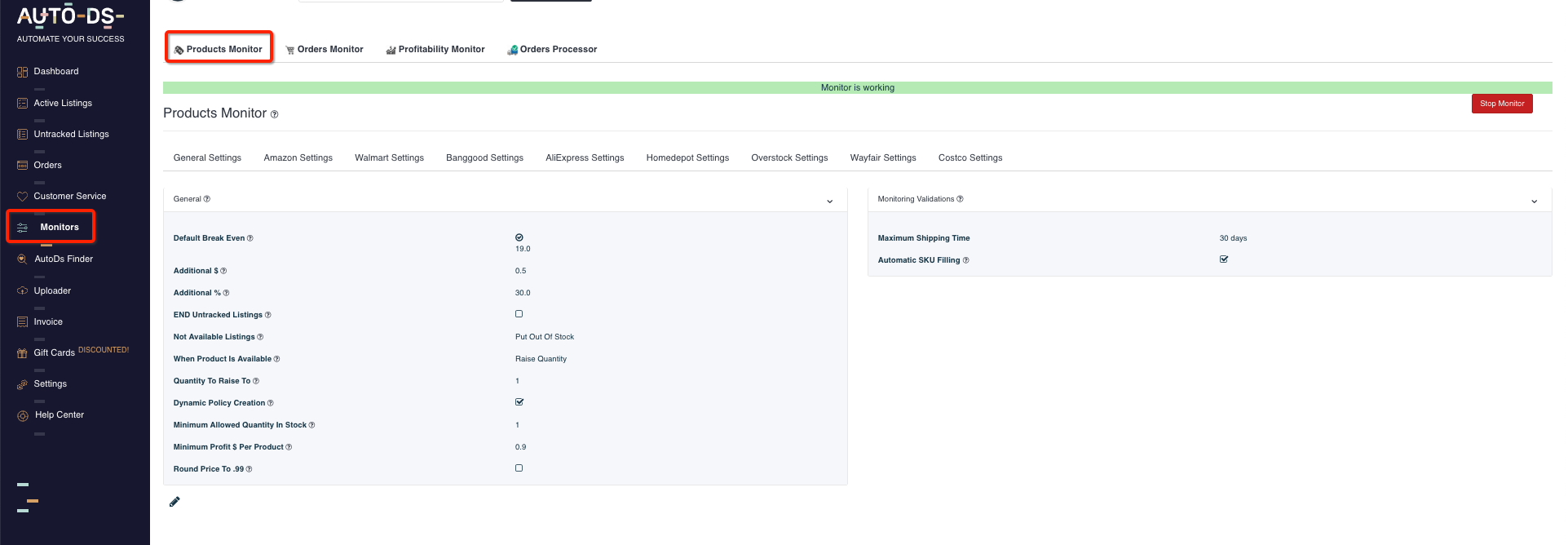The height and width of the screenshot is (545, 1568).
Task: Open the Orders Processor tab
Action: 552,50
